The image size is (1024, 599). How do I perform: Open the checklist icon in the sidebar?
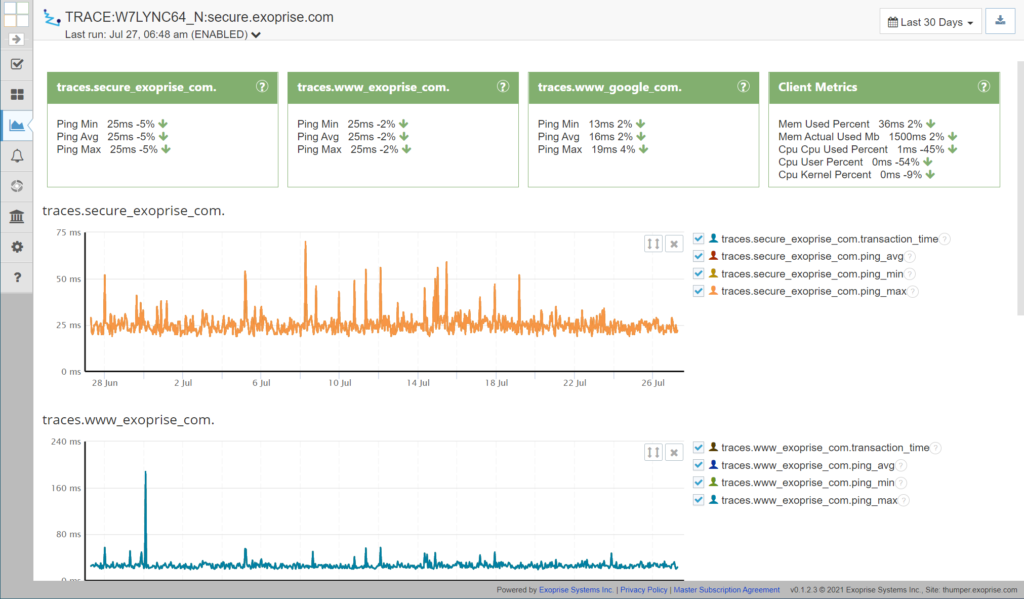17,64
